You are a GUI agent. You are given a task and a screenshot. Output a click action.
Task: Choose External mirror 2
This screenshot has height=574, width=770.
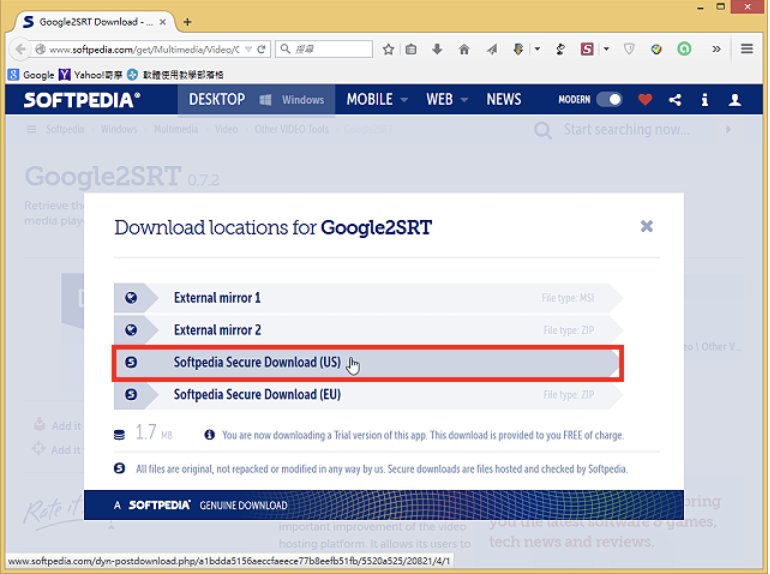tap(369, 330)
